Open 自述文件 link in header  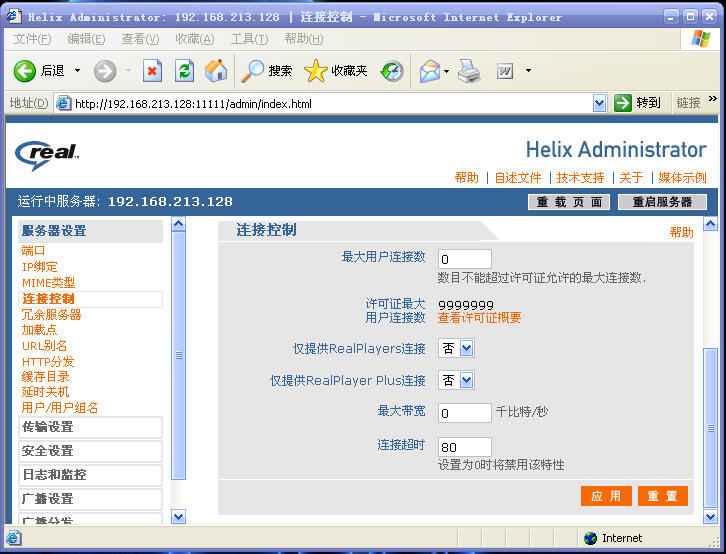point(518,178)
